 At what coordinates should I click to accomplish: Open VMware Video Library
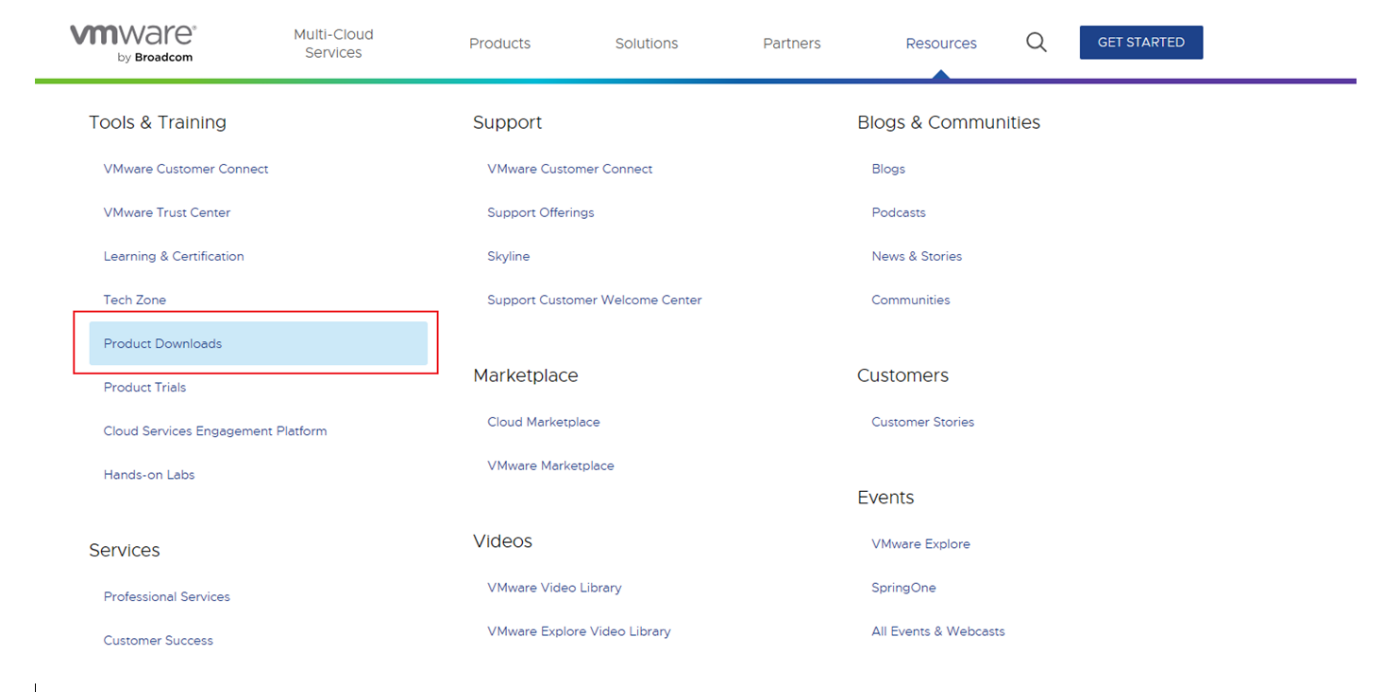[554, 588]
